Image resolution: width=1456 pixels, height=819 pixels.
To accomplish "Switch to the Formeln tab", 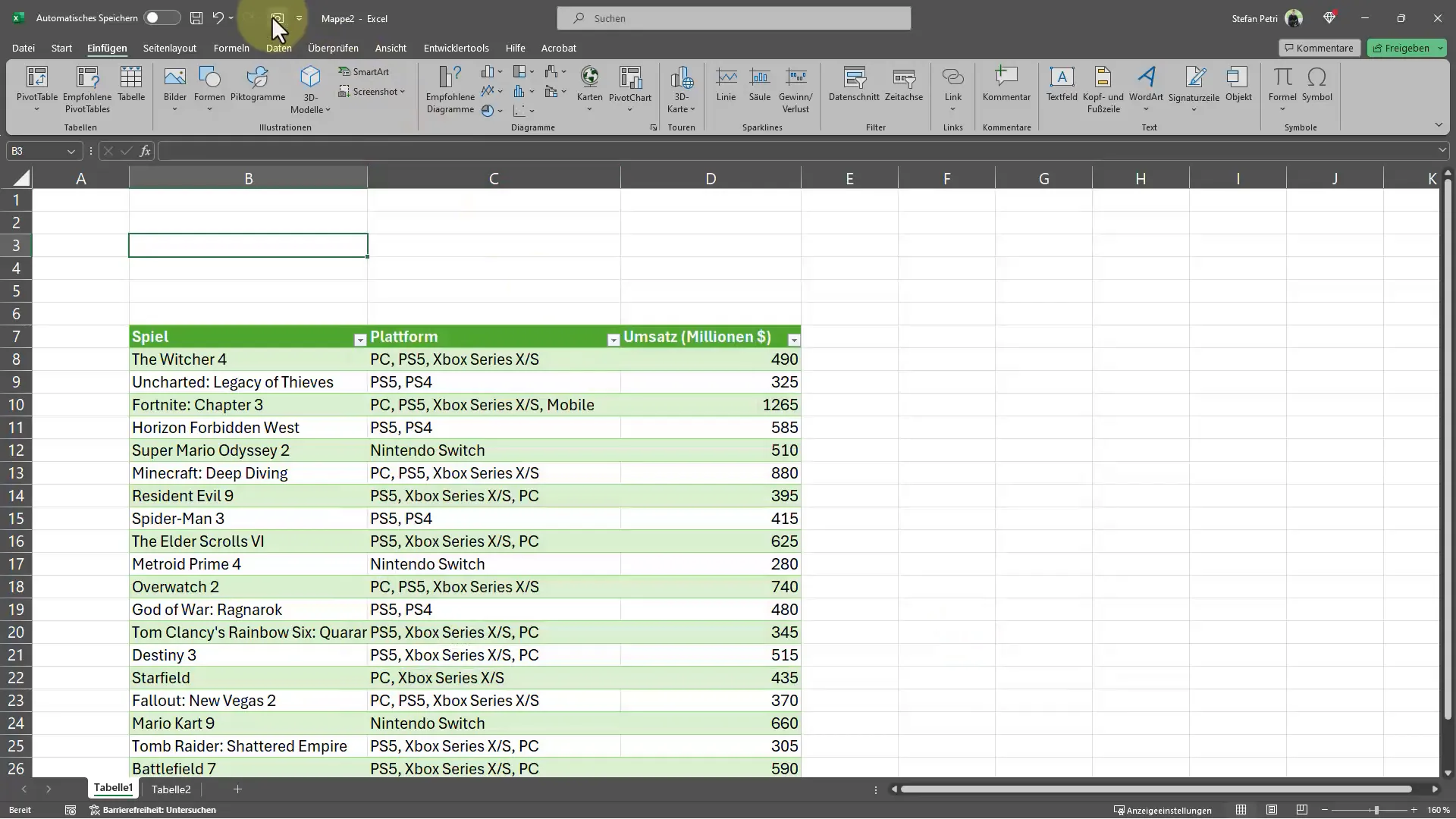I will pos(231,48).
